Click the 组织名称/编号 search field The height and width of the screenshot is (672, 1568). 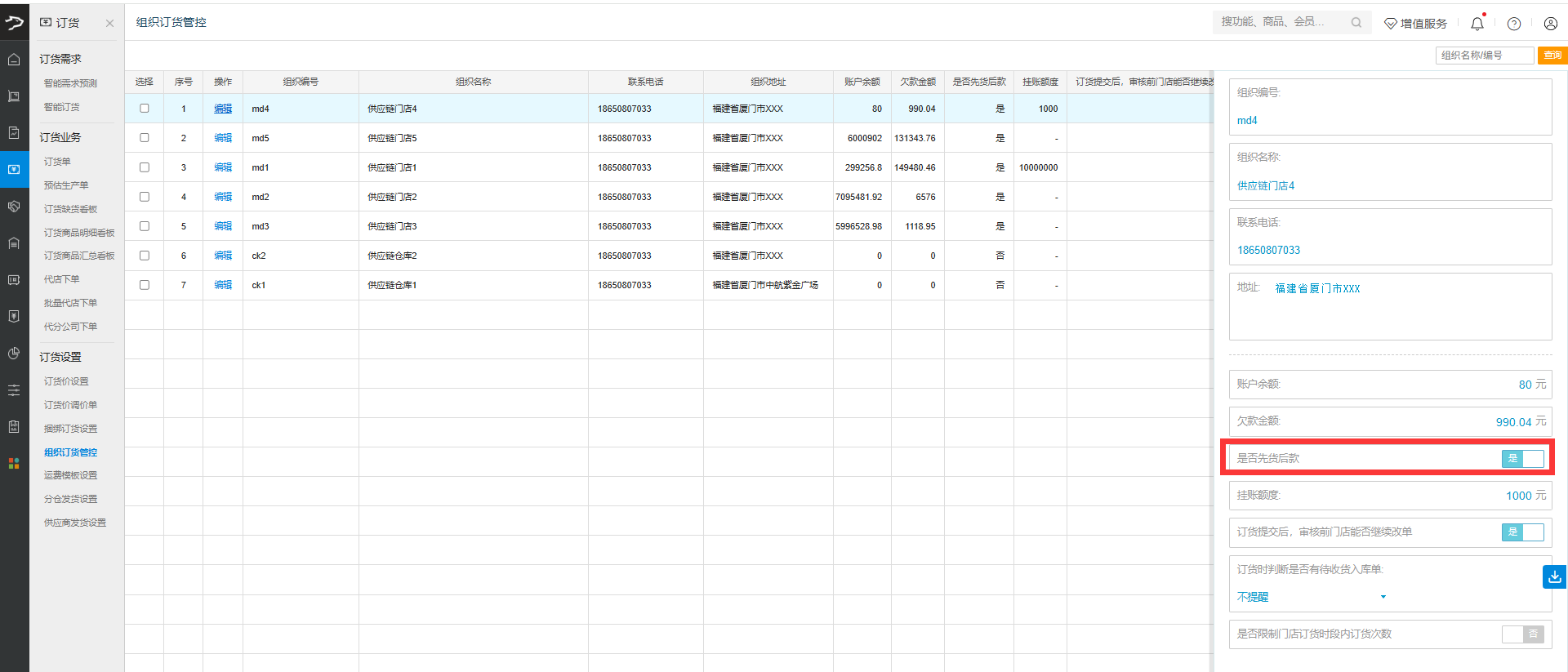[1484, 56]
